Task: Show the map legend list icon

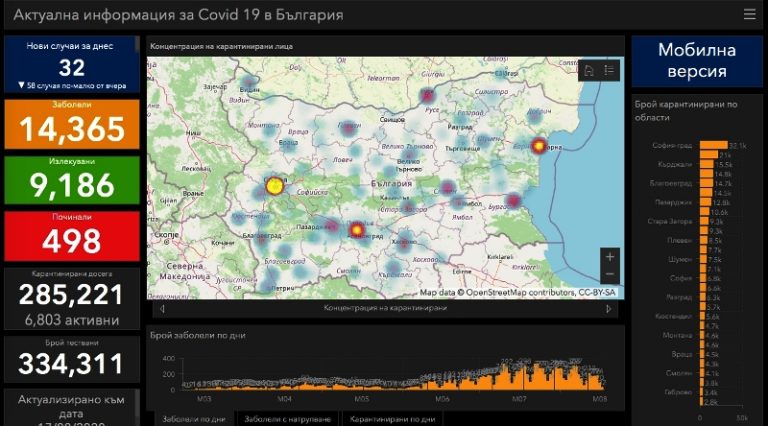Action: click(609, 71)
